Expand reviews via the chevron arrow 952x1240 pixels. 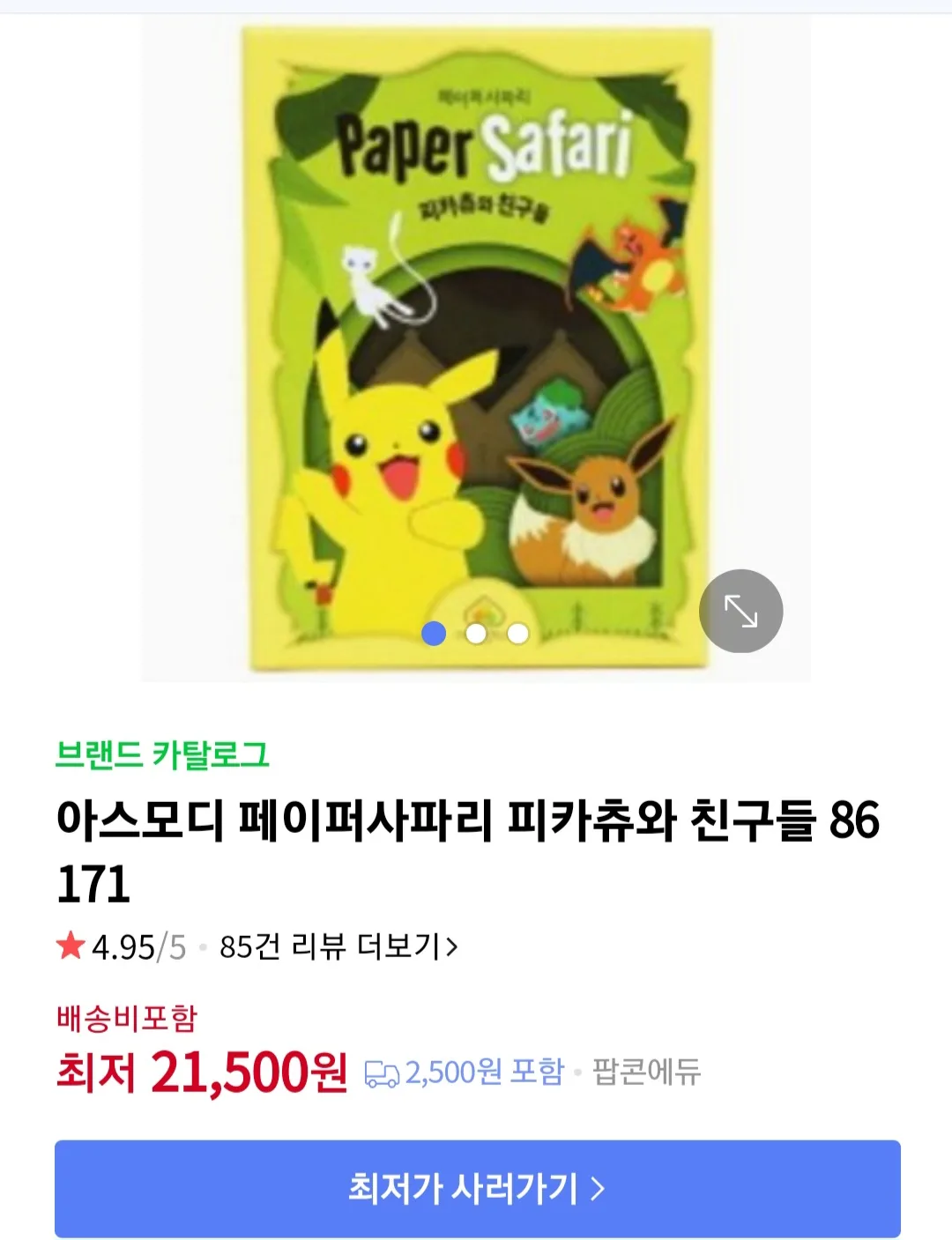point(451,947)
